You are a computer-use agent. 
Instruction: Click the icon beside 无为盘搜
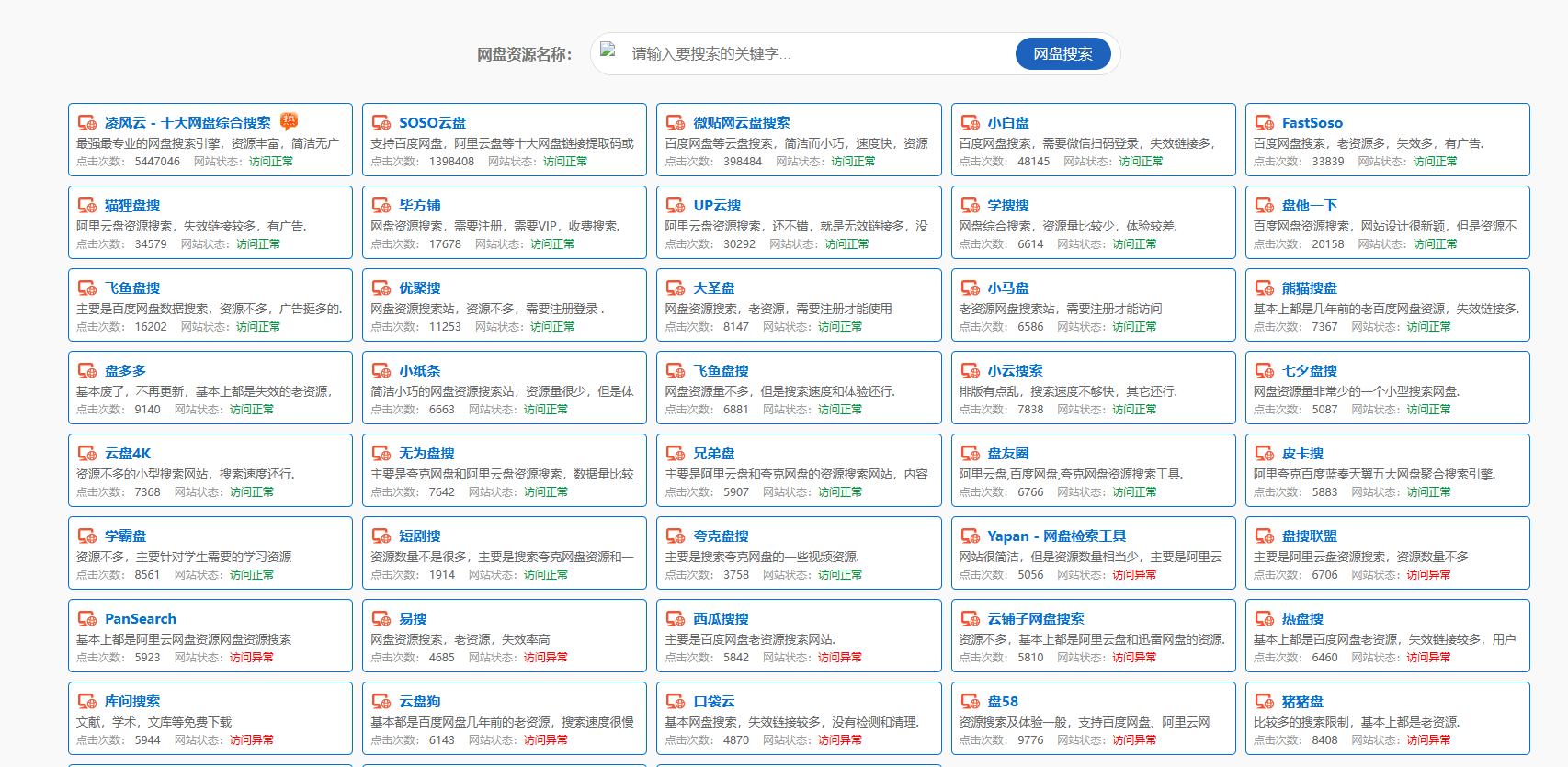point(381,453)
